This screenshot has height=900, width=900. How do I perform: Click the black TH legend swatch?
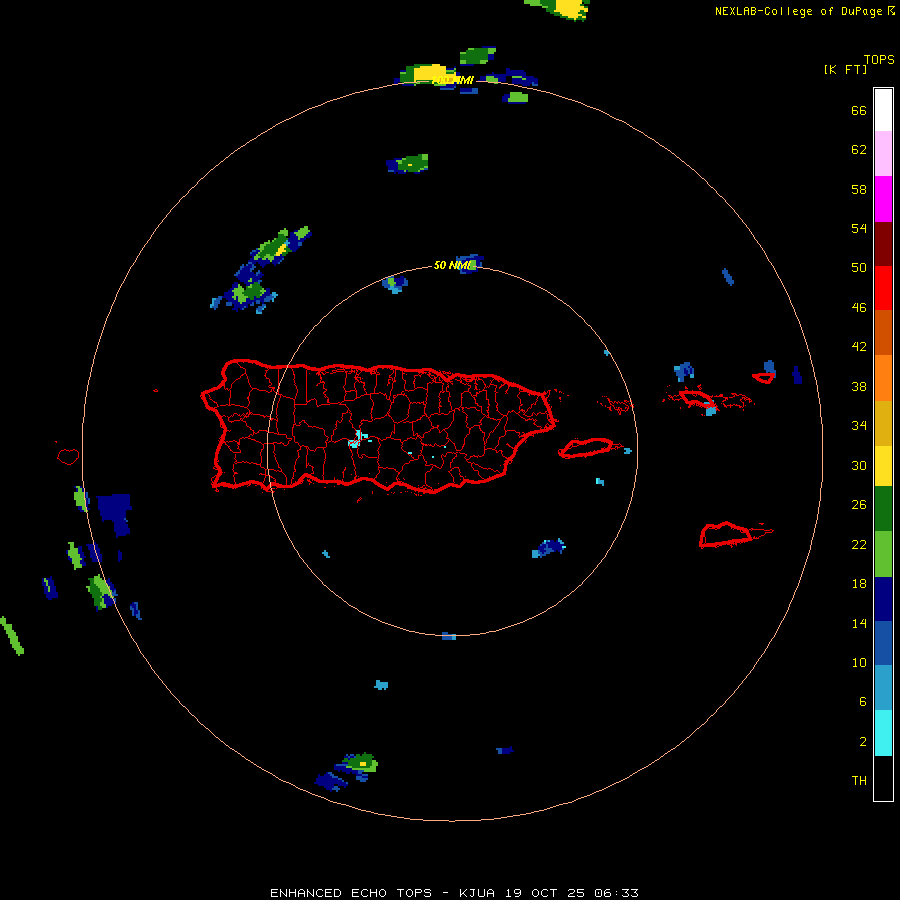(883, 778)
